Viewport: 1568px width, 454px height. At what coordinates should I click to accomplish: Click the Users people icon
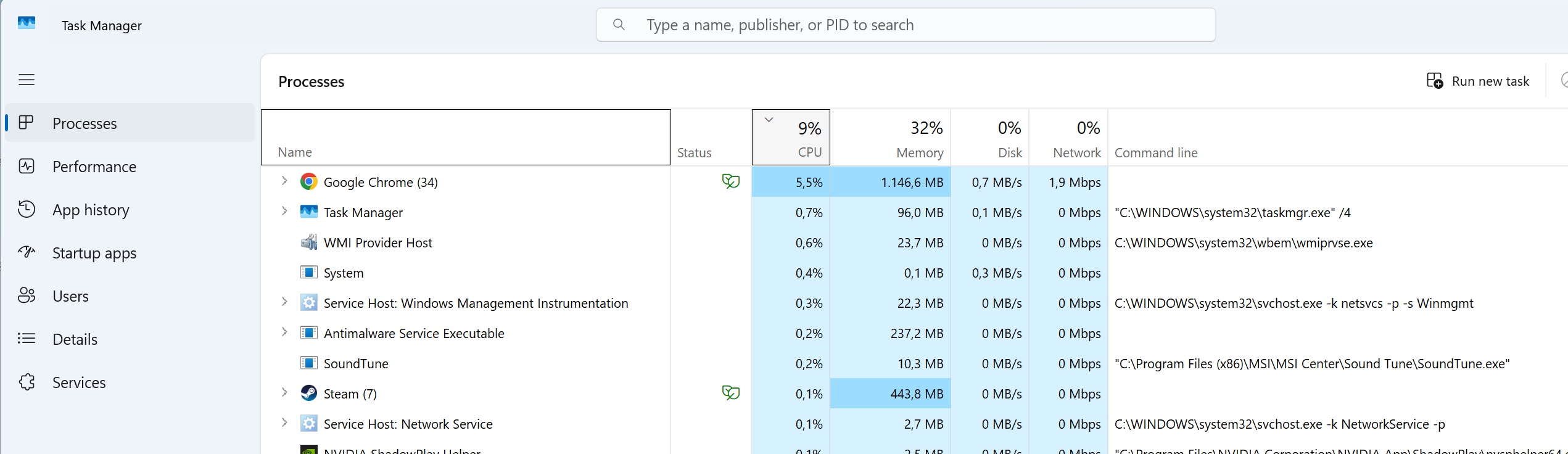27,295
